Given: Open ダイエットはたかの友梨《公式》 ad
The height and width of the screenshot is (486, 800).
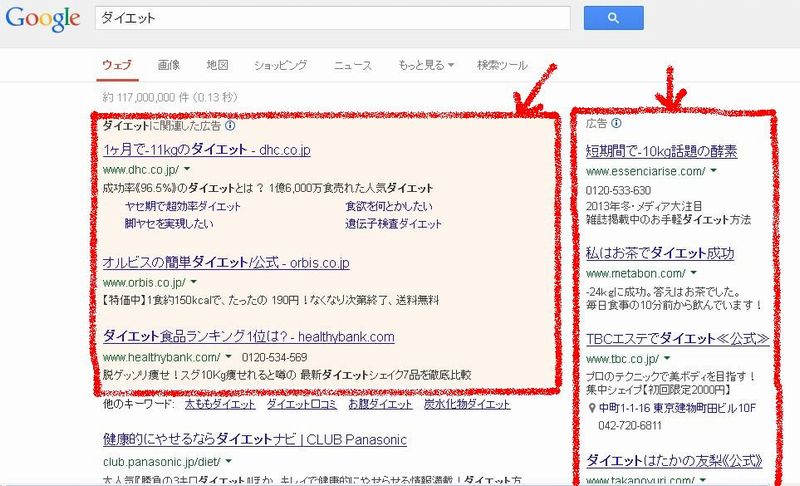Looking at the screenshot, I should click(x=674, y=461).
